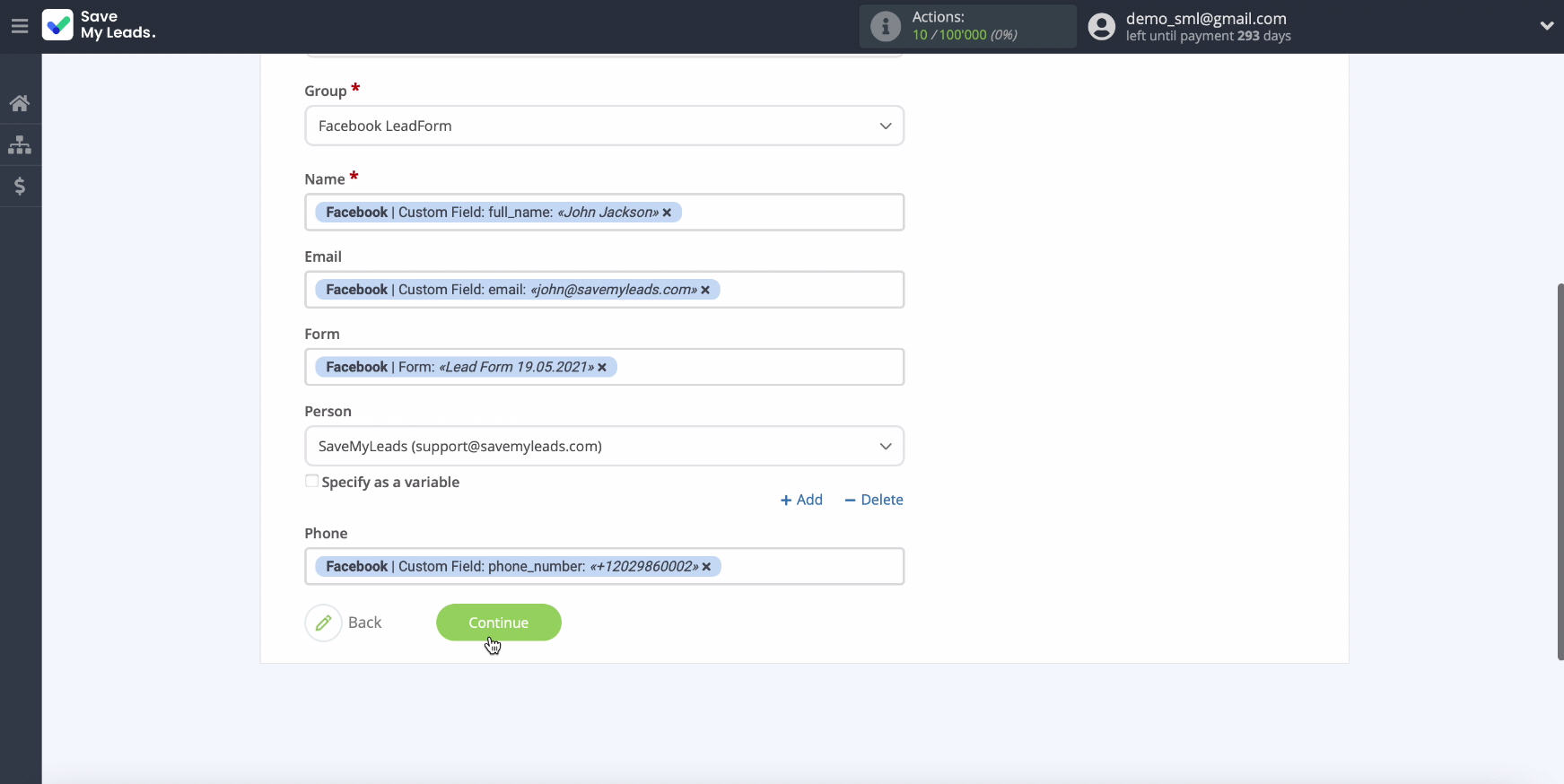Remove the phone_number tag from Phone
This screenshot has width=1564, height=784.
pyautogui.click(x=706, y=567)
